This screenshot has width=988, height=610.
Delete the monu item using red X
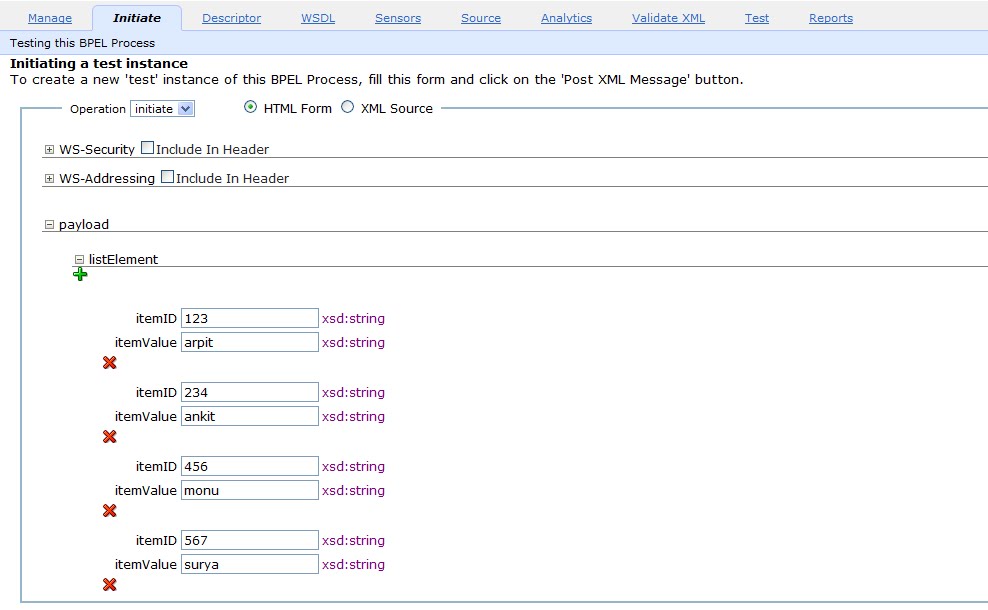pos(110,510)
